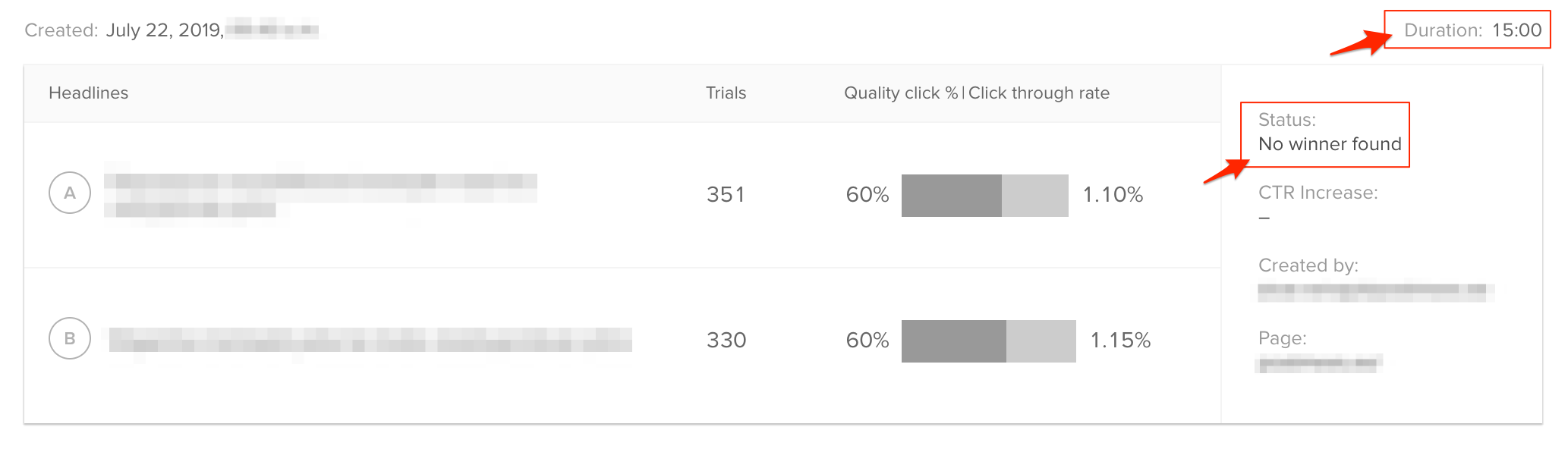
Task: Click the circled A headline icon
Action: (x=70, y=193)
